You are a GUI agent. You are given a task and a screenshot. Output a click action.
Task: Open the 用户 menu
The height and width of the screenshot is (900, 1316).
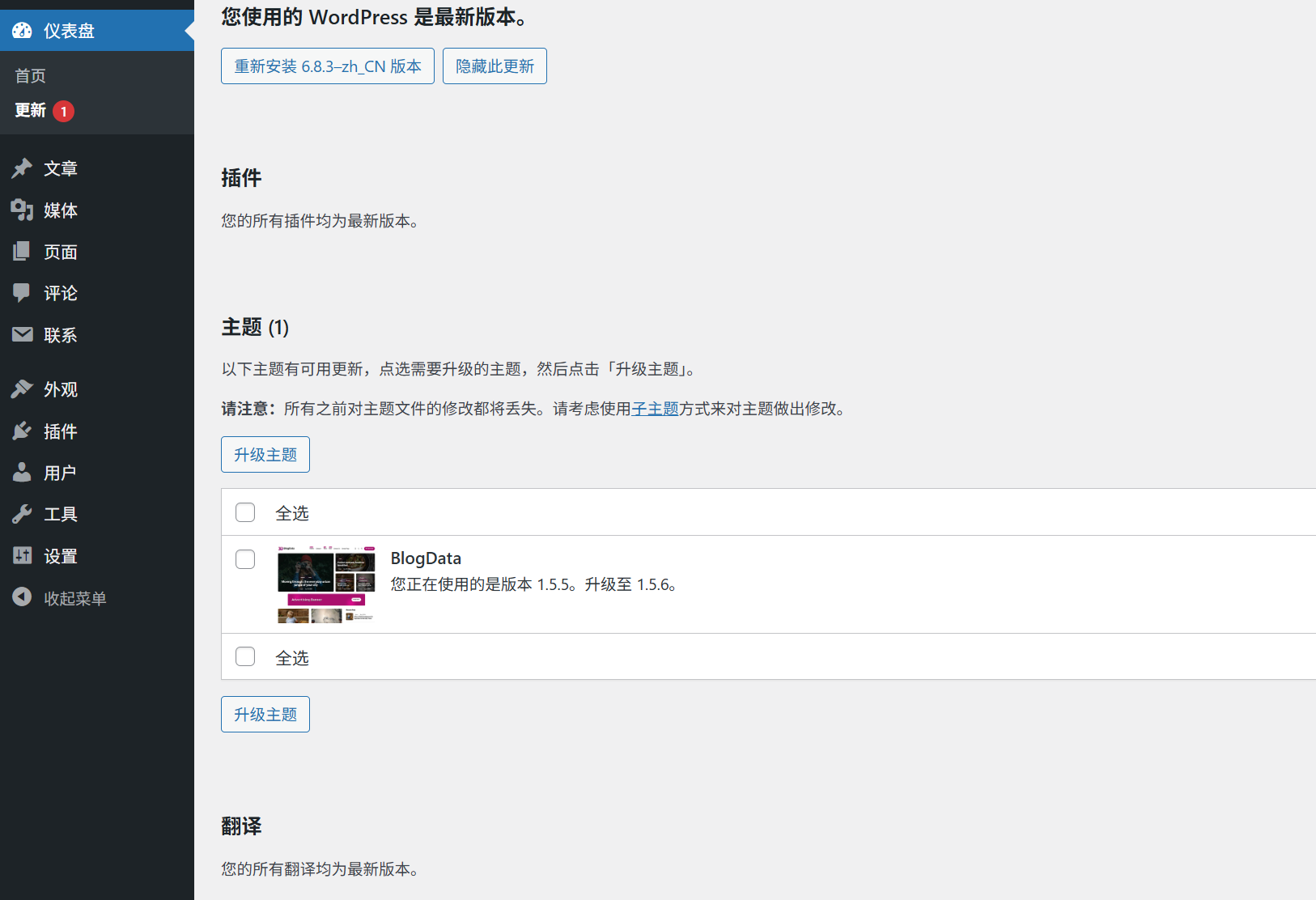tap(97, 473)
